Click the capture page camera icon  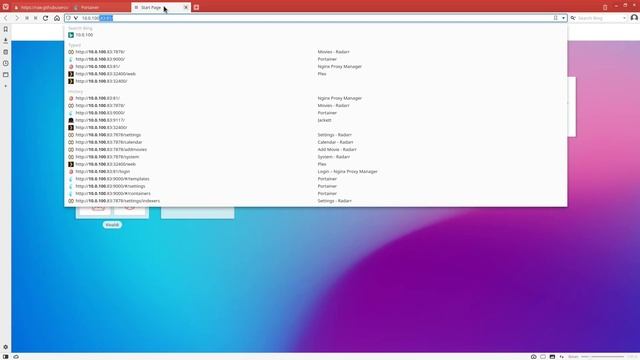click(533, 356)
